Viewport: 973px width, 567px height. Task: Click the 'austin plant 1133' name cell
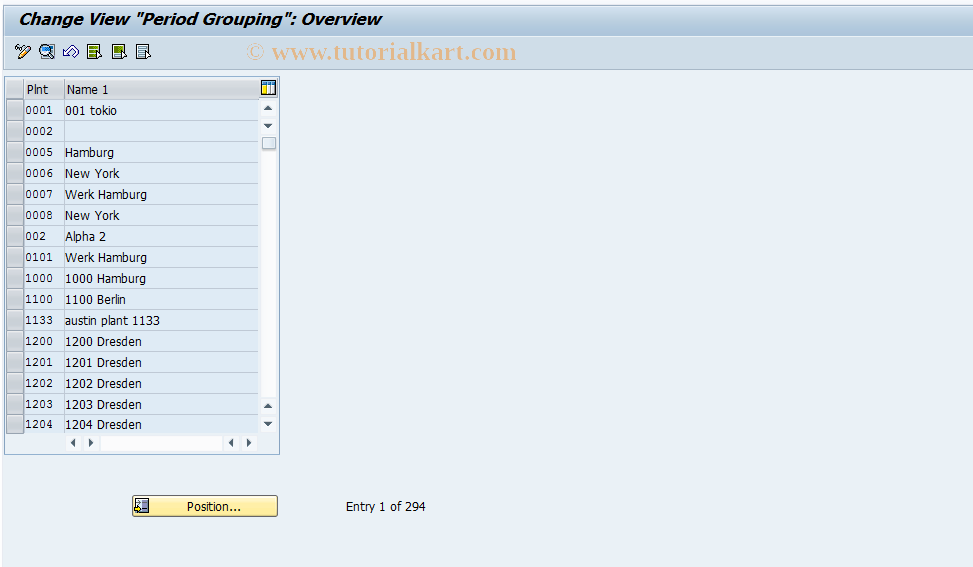click(x=161, y=321)
